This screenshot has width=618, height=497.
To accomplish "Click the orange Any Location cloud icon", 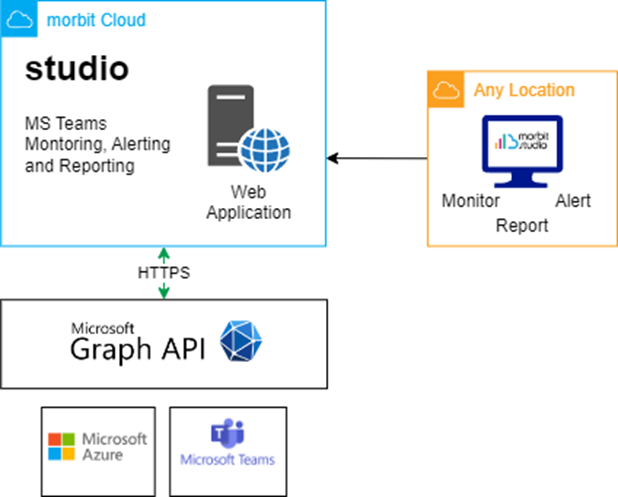I will (446, 90).
